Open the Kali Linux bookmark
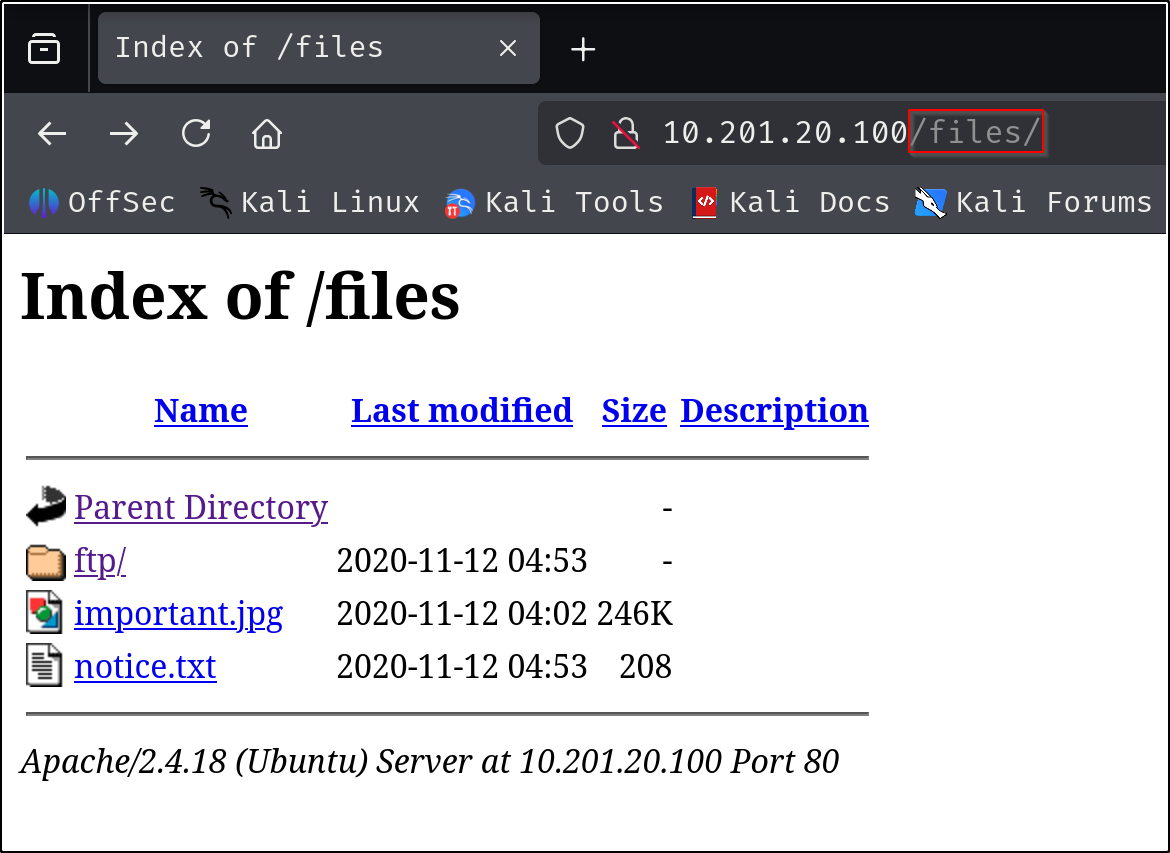Image resolution: width=1170 pixels, height=853 pixels. (309, 203)
